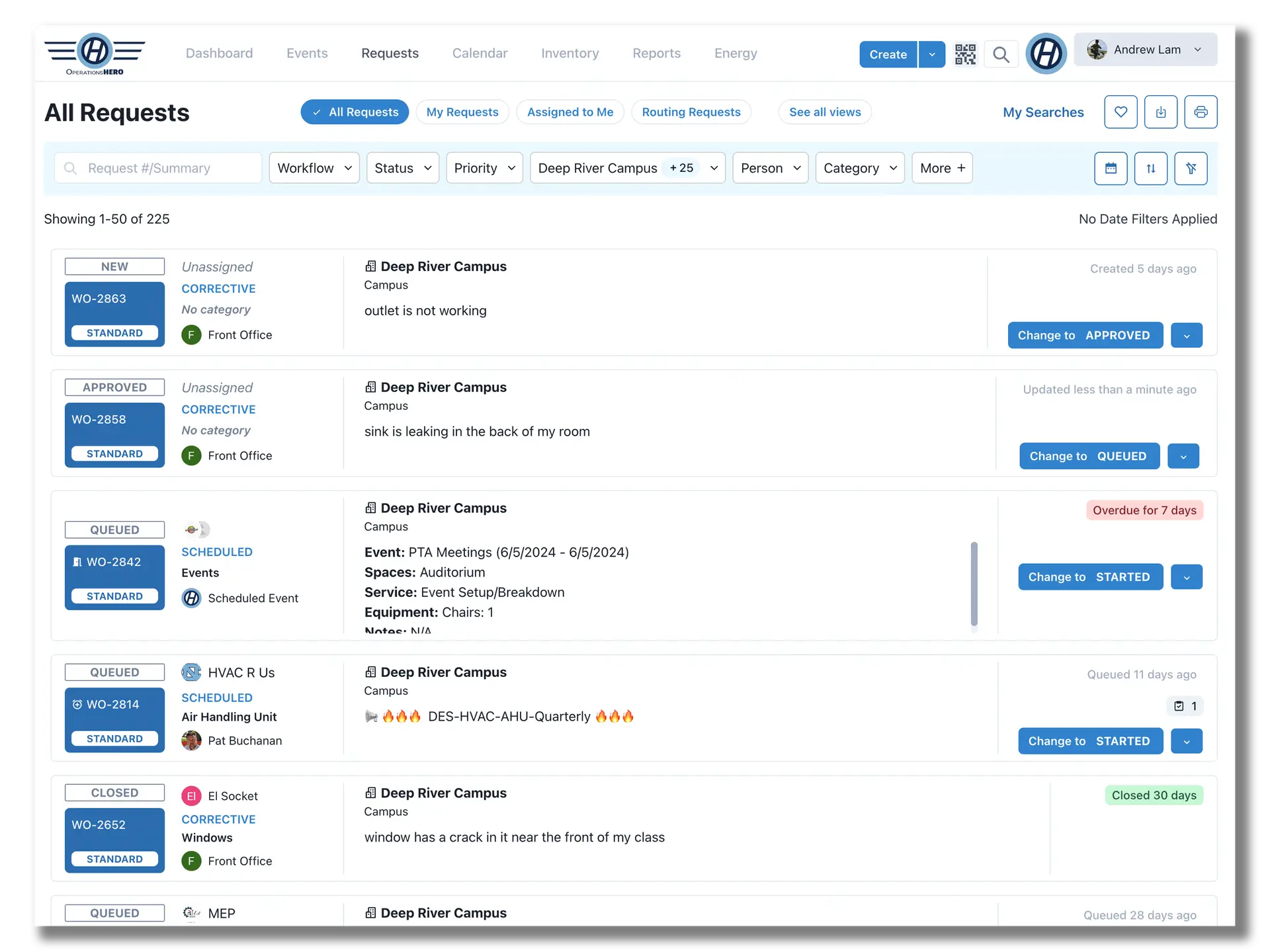Save search with the heart icon
Image resolution: width=1270 pixels, height=952 pixels.
[x=1121, y=112]
